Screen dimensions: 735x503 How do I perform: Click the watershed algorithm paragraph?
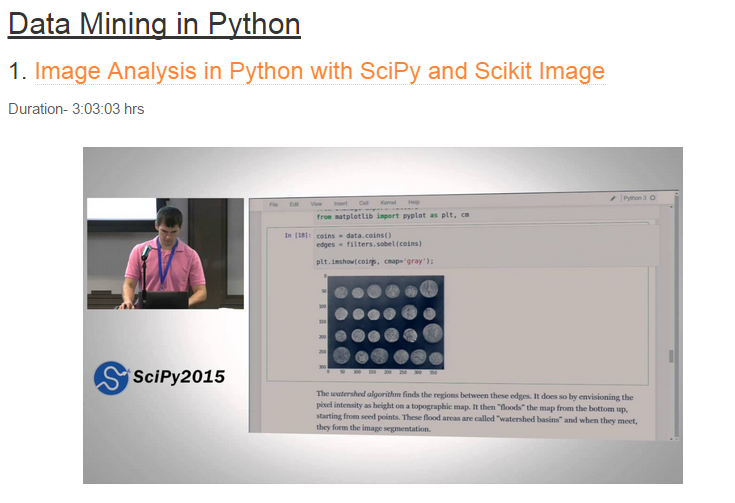click(x=476, y=412)
